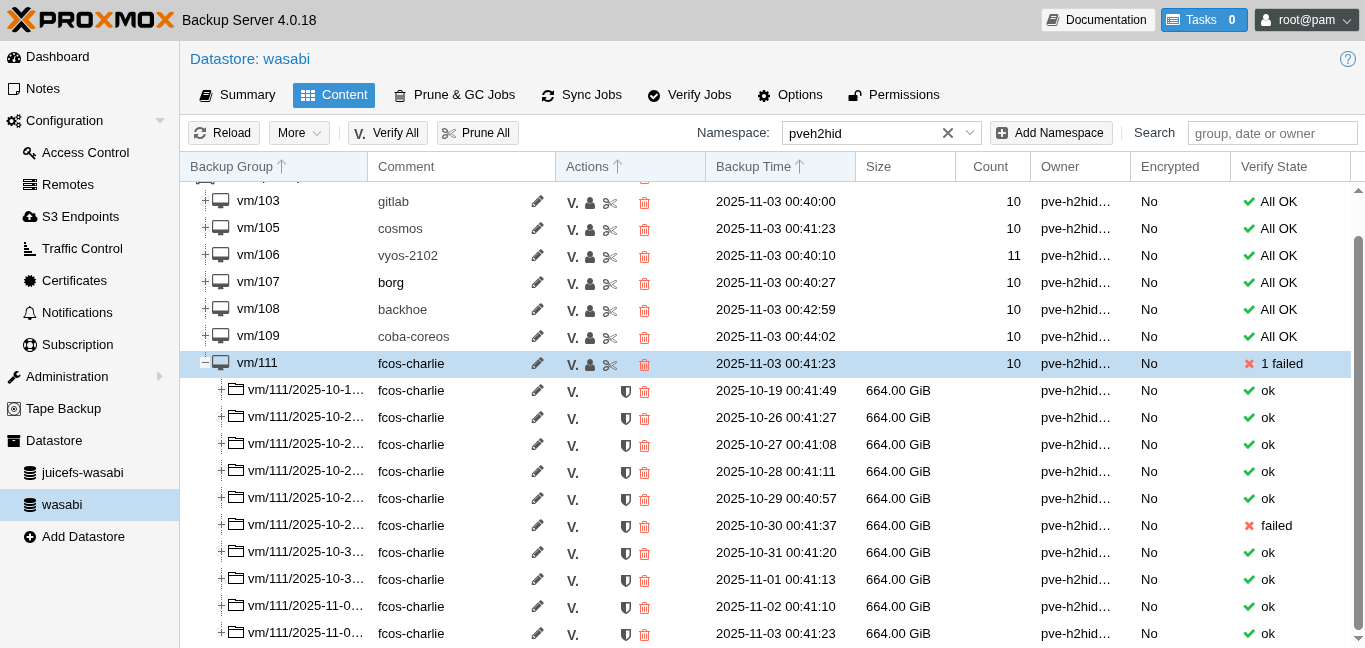Click the group, date or owner search field

pos(1272,132)
